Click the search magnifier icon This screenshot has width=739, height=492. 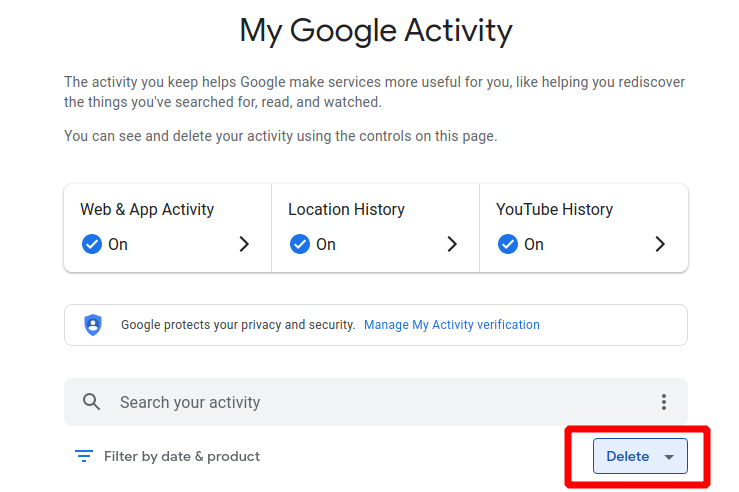click(x=91, y=402)
